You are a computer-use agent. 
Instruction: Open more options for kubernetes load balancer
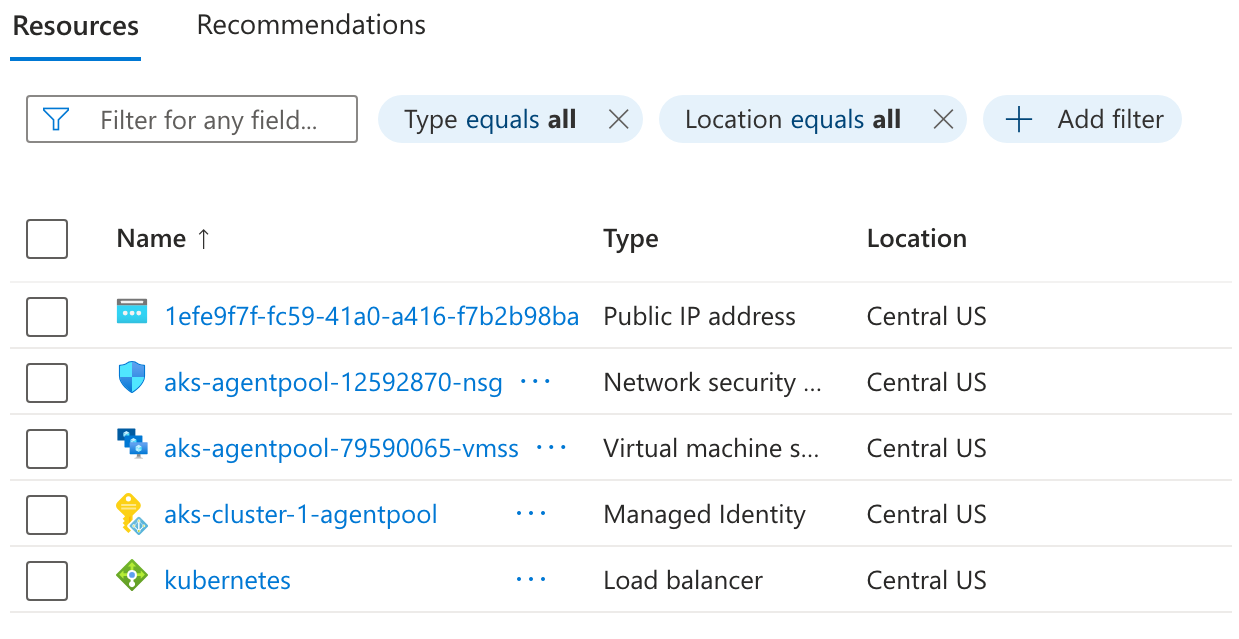coord(531,580)
